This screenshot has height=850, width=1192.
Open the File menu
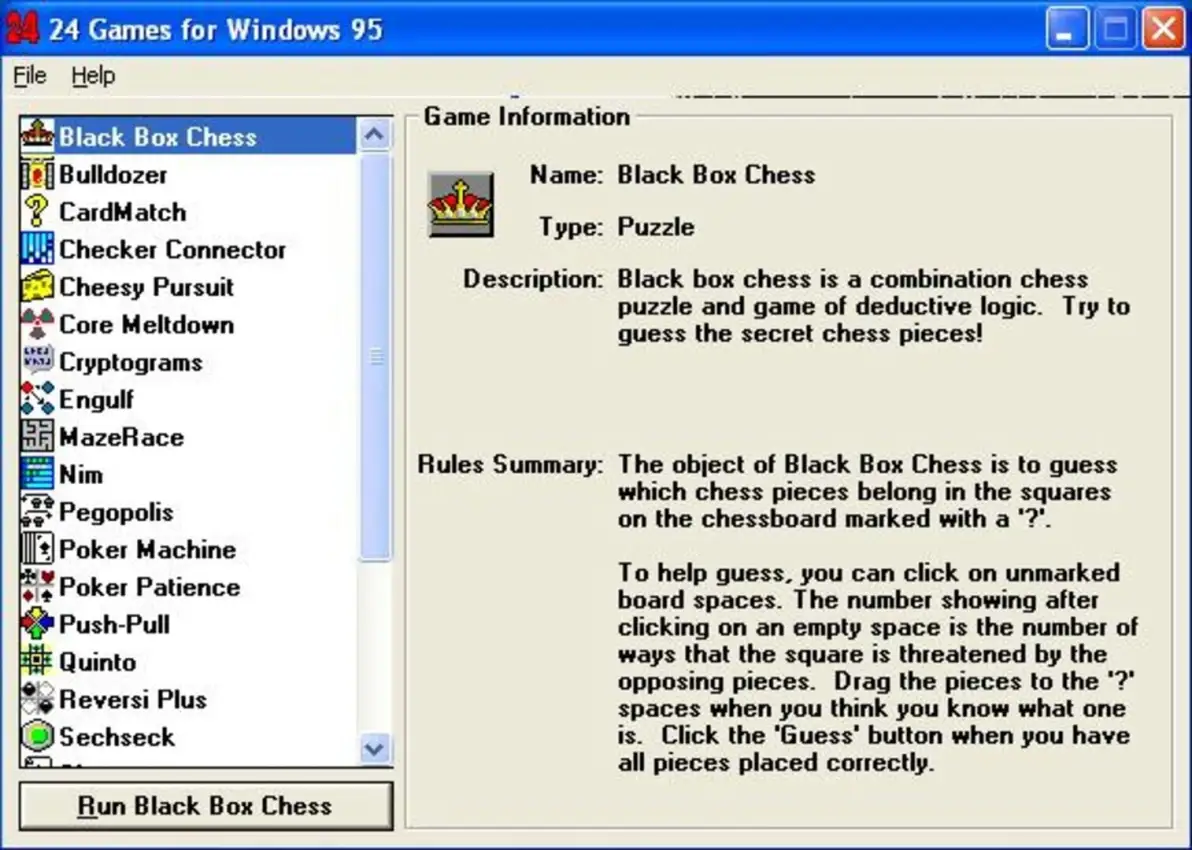(x=29, y=75)
